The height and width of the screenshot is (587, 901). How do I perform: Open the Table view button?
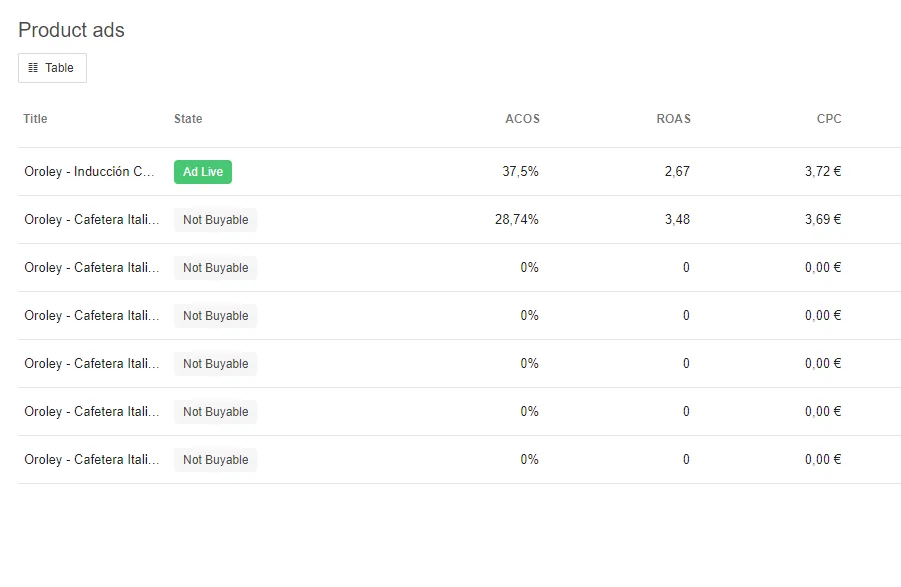52,68
